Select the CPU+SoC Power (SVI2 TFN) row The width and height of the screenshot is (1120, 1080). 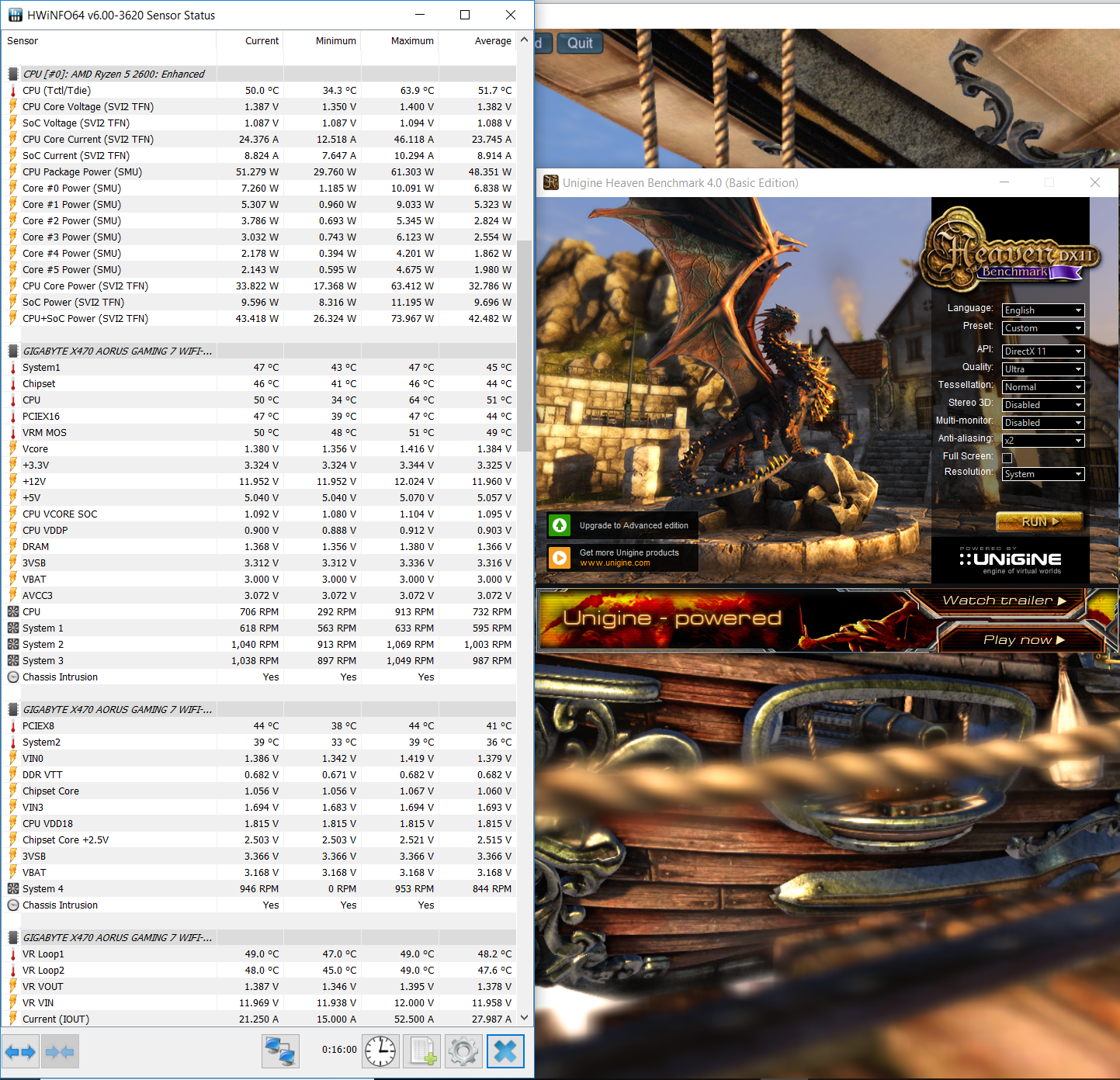[260, 319]
